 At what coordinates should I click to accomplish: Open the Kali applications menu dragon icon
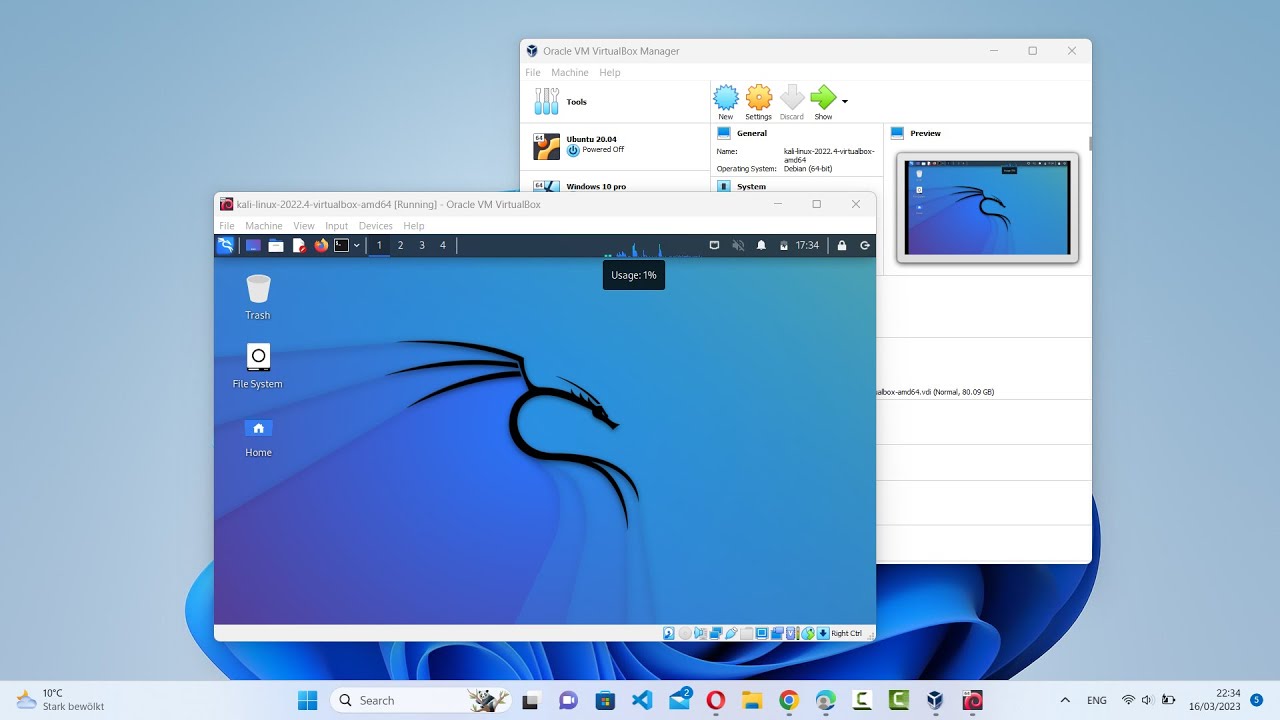(225, 245)
